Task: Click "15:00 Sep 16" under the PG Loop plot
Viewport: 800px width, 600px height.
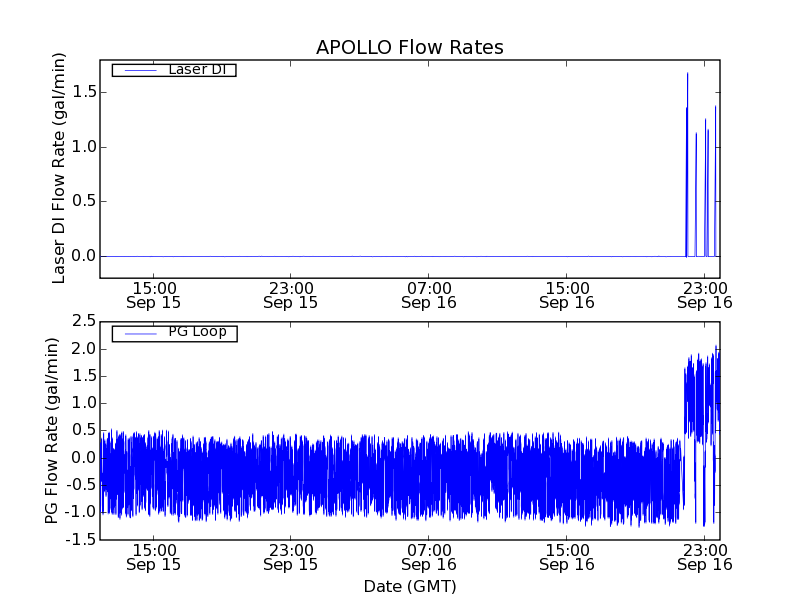Action: (x=567, y=558)
